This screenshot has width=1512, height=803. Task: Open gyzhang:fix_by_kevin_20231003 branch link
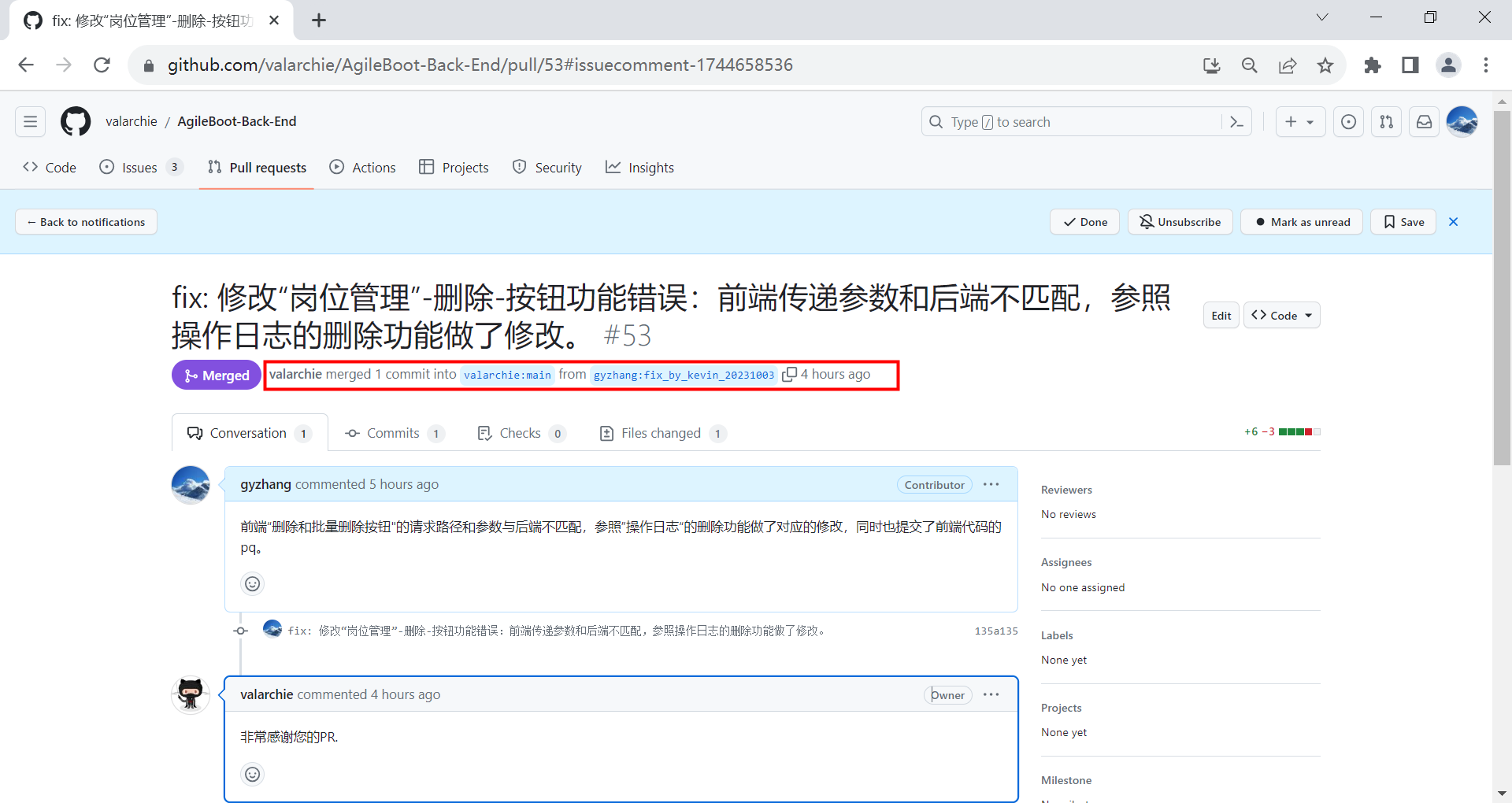(684, 375)
